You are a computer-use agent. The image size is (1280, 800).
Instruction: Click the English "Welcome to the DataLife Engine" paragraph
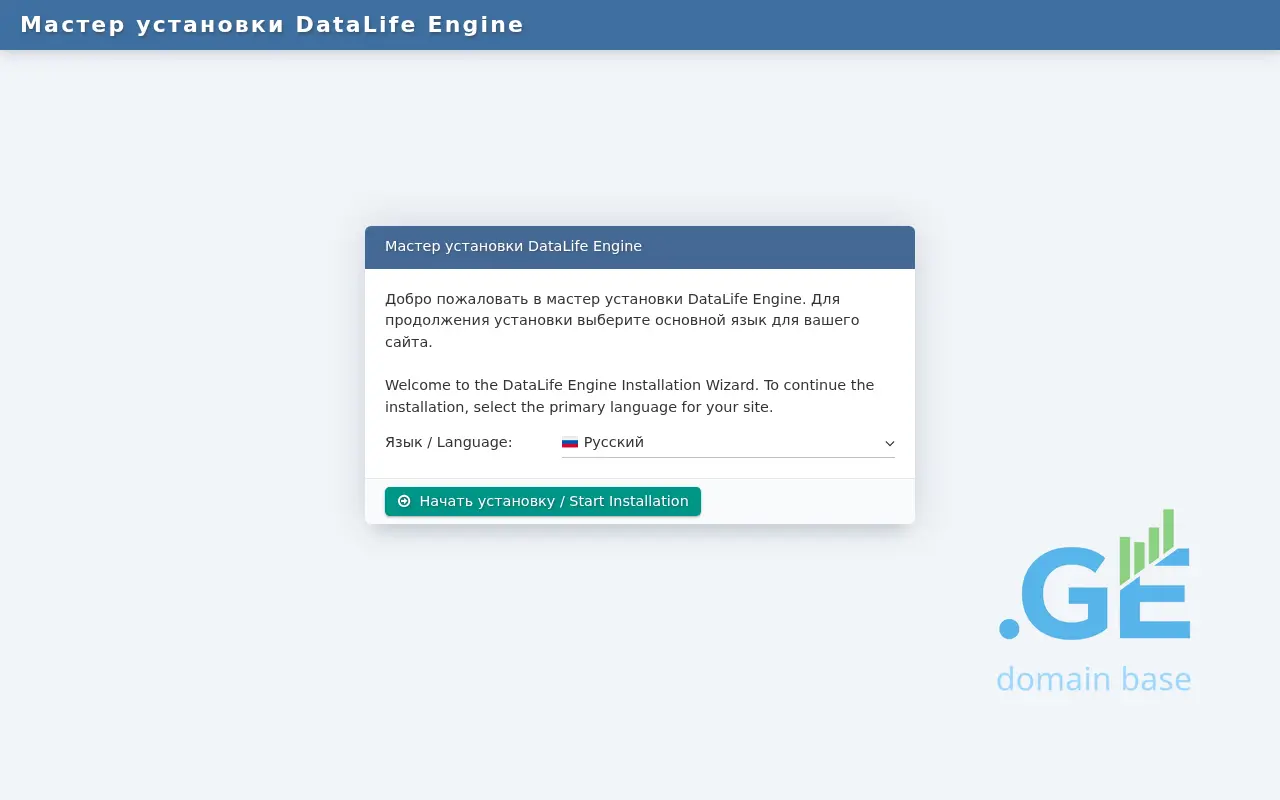[x=629, y=396]
